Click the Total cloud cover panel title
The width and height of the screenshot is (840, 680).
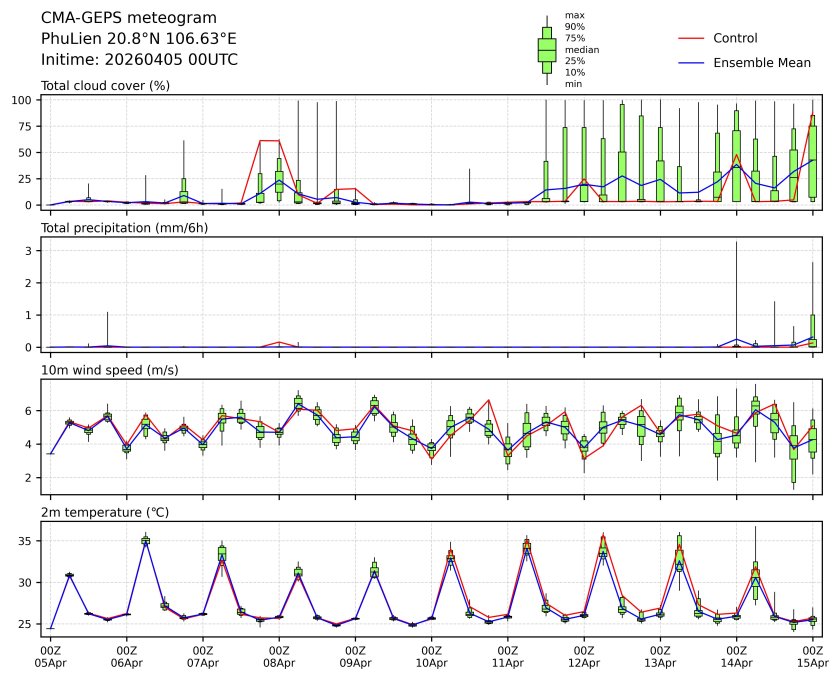[105, 85]
